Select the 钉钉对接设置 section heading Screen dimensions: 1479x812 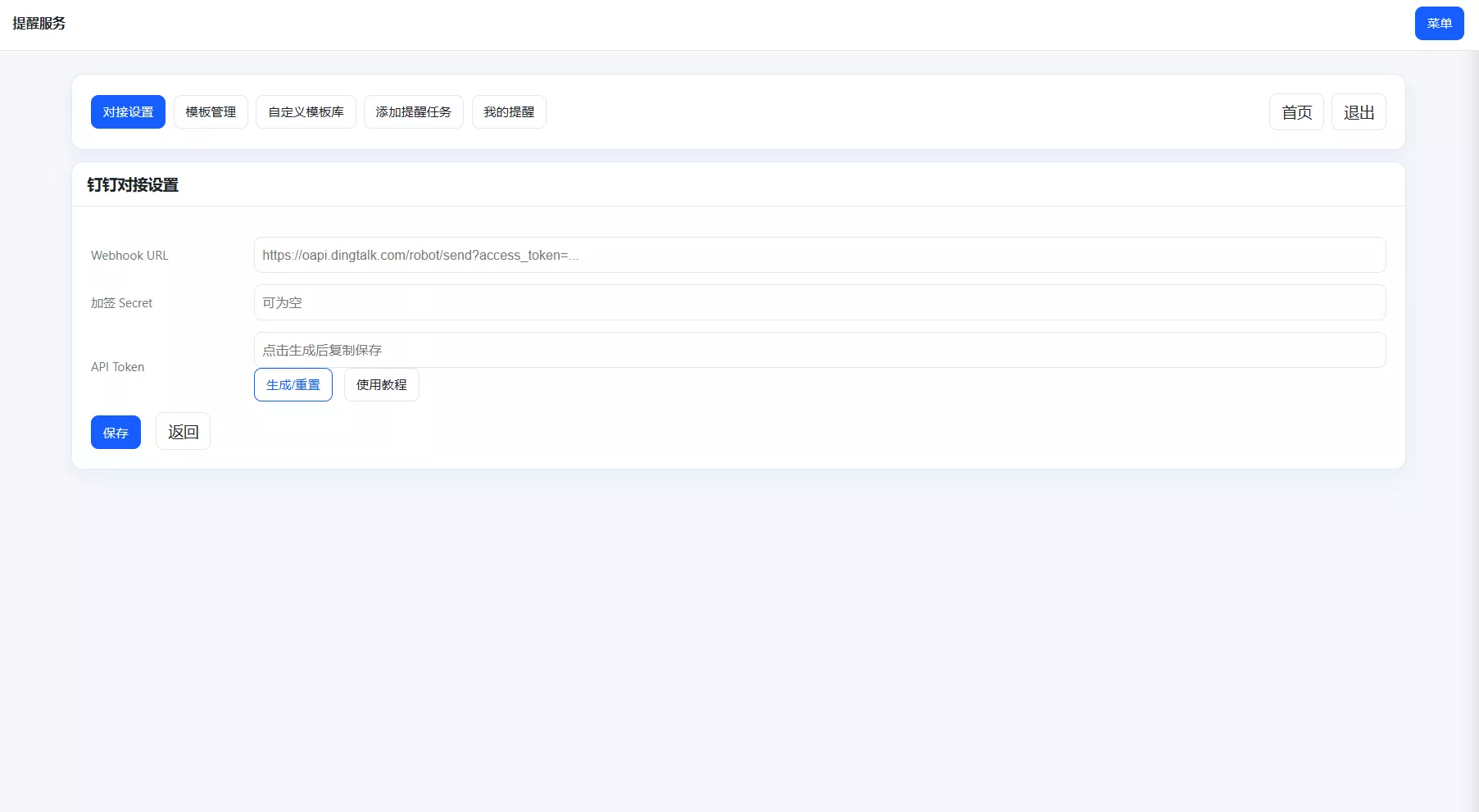coord(134,185)
